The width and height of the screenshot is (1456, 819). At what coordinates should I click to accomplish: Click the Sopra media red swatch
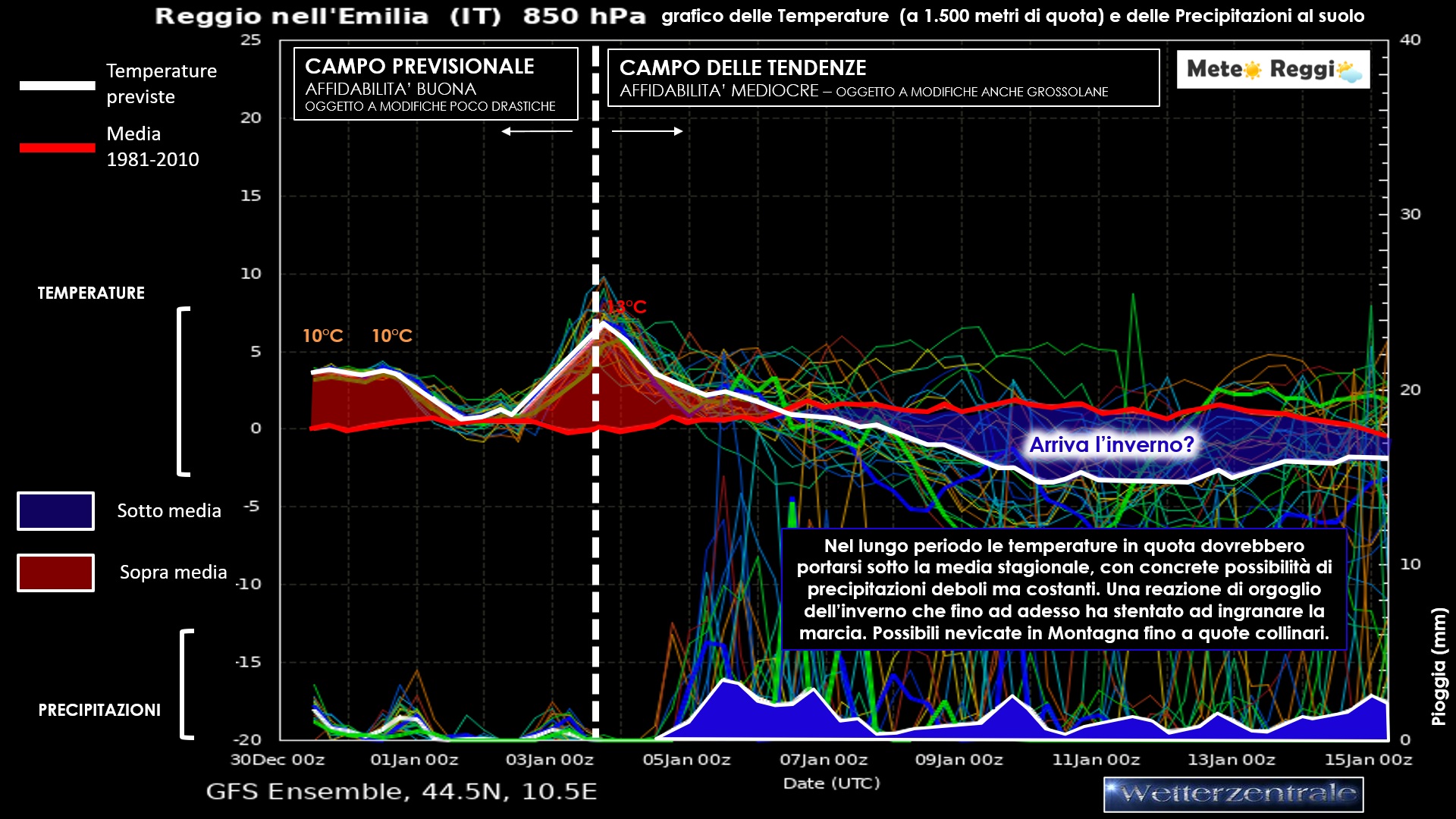pyautogui.click(x=56, y=573)
